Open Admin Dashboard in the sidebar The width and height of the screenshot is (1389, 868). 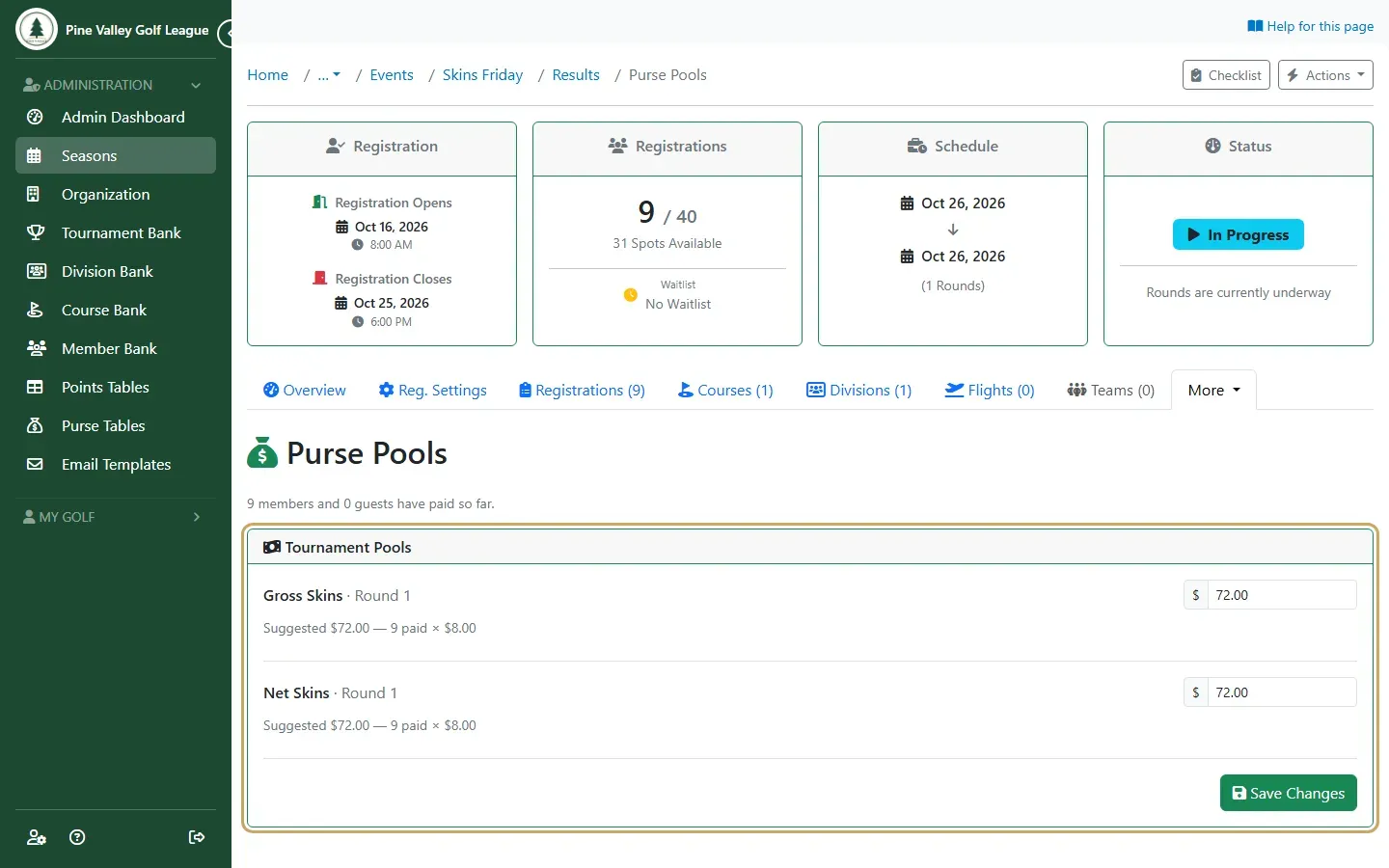pos(116,117)
